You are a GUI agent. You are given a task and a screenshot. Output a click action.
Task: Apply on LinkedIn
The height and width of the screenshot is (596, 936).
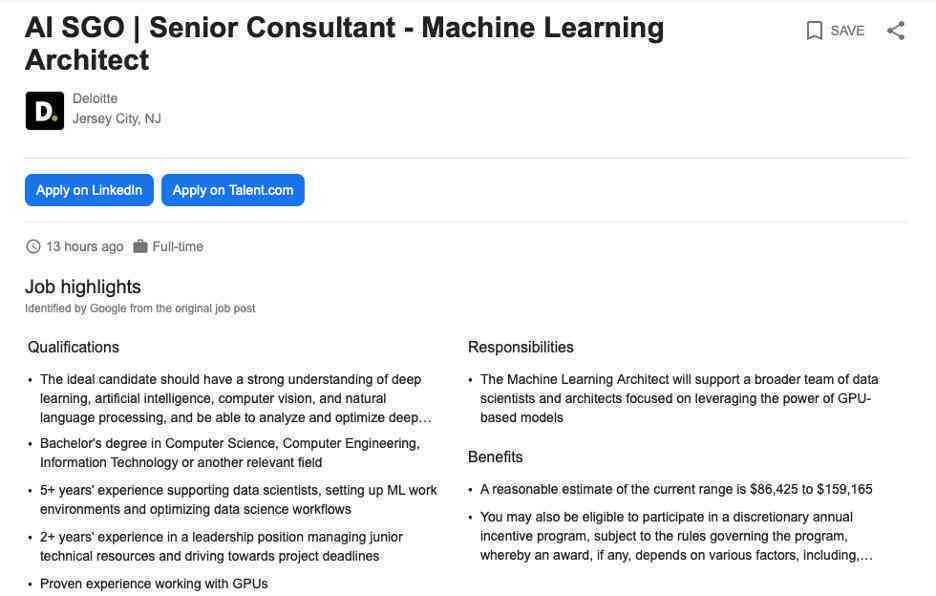point(89,190)
